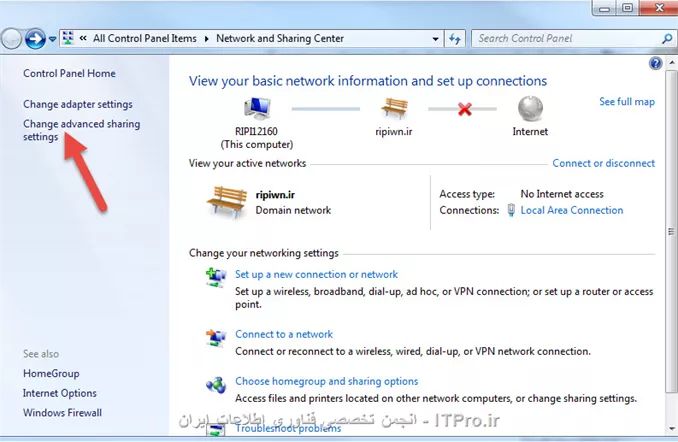This screenshot has width=678, height=442.
Task: Open Troubleshoot problems link
Action: 288,428
